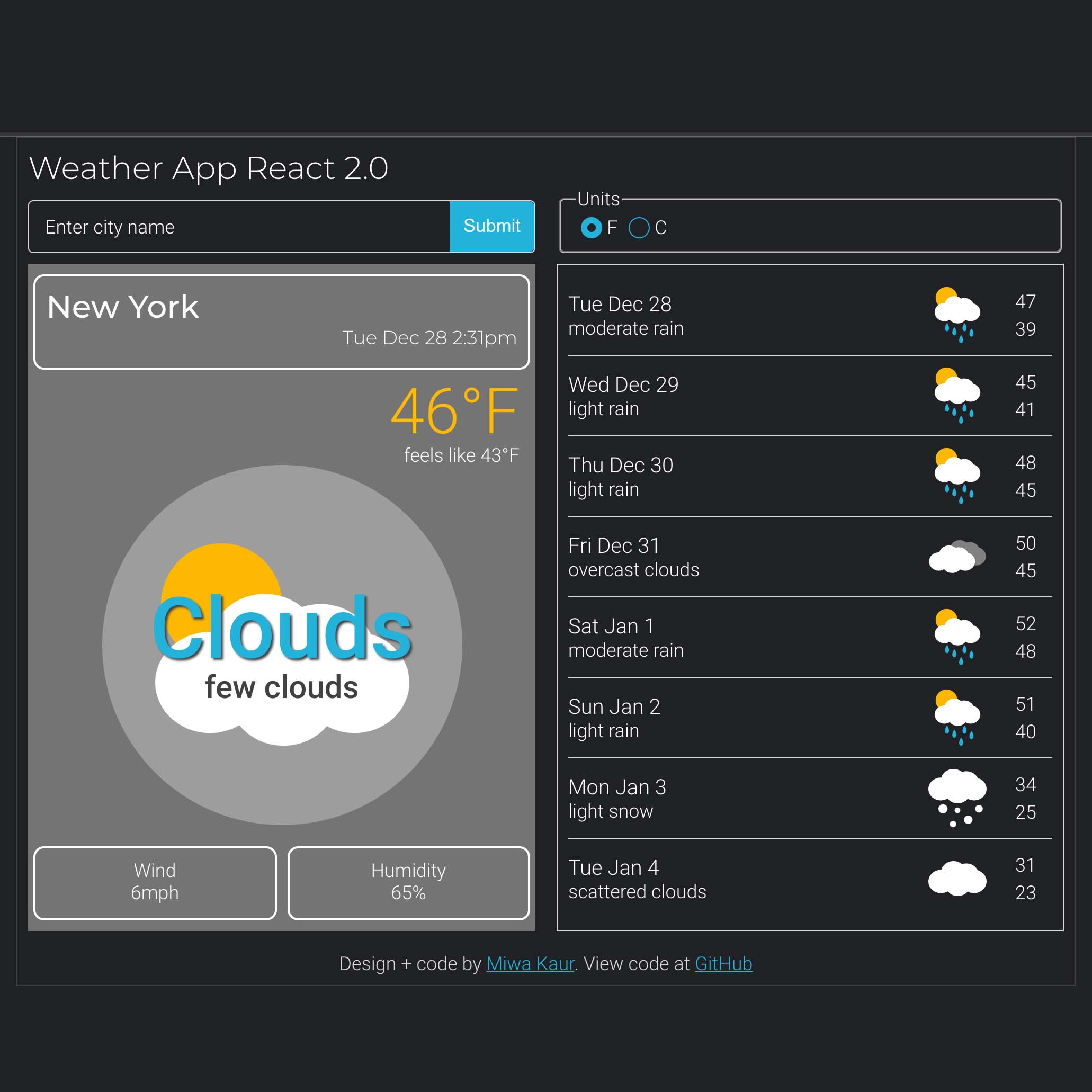This screenshot has height=1092, width=1092.
Task: Click the feels like 43°F text
Action: pyautogui.click(x=461, y=455)
